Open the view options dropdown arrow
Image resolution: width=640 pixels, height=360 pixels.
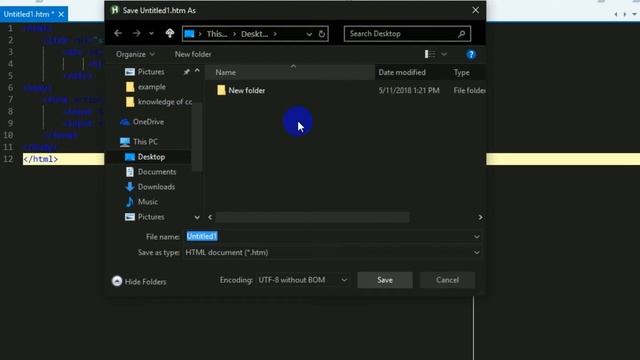coord(444,54)
